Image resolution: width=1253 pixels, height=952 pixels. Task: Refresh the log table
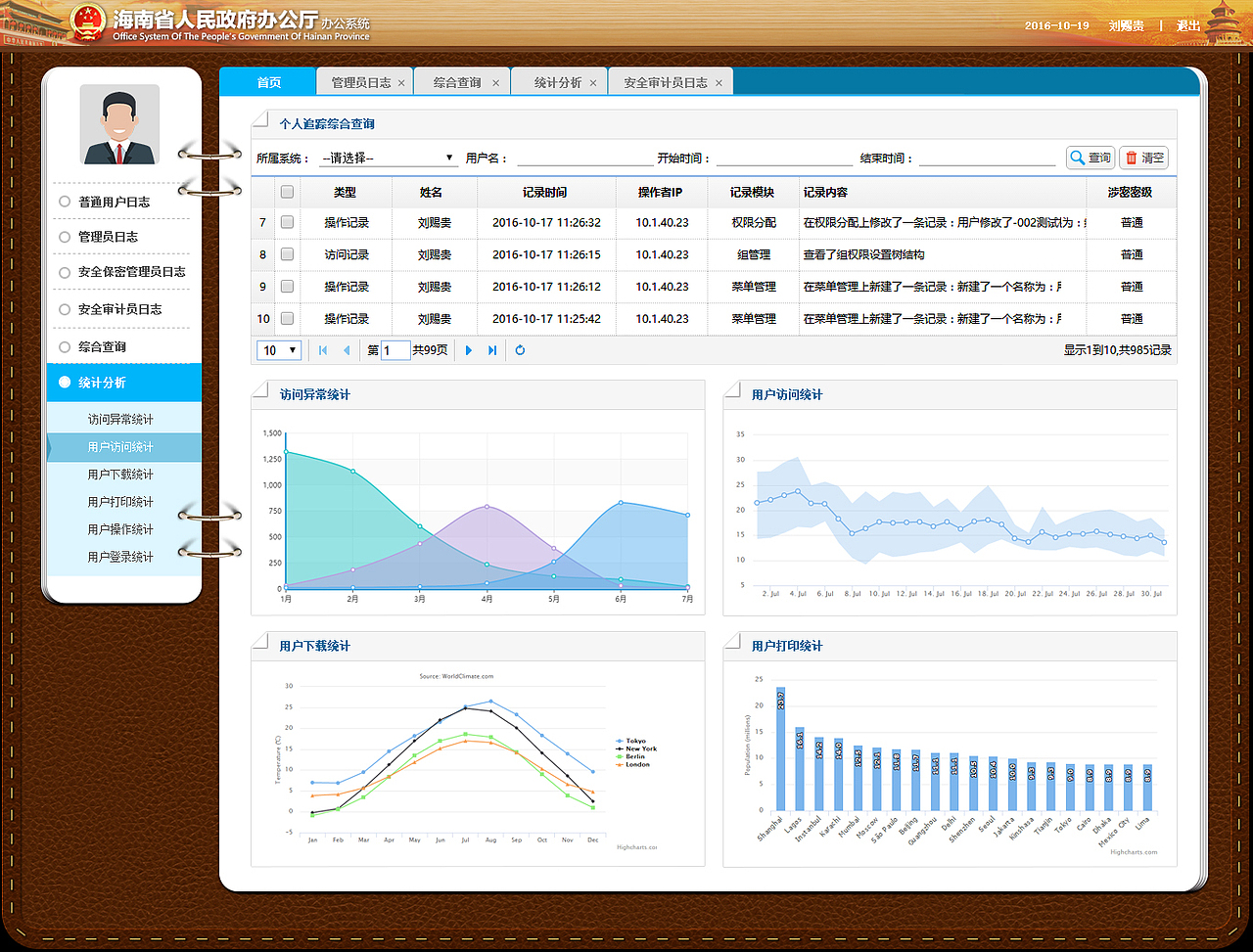coord(520,350)
